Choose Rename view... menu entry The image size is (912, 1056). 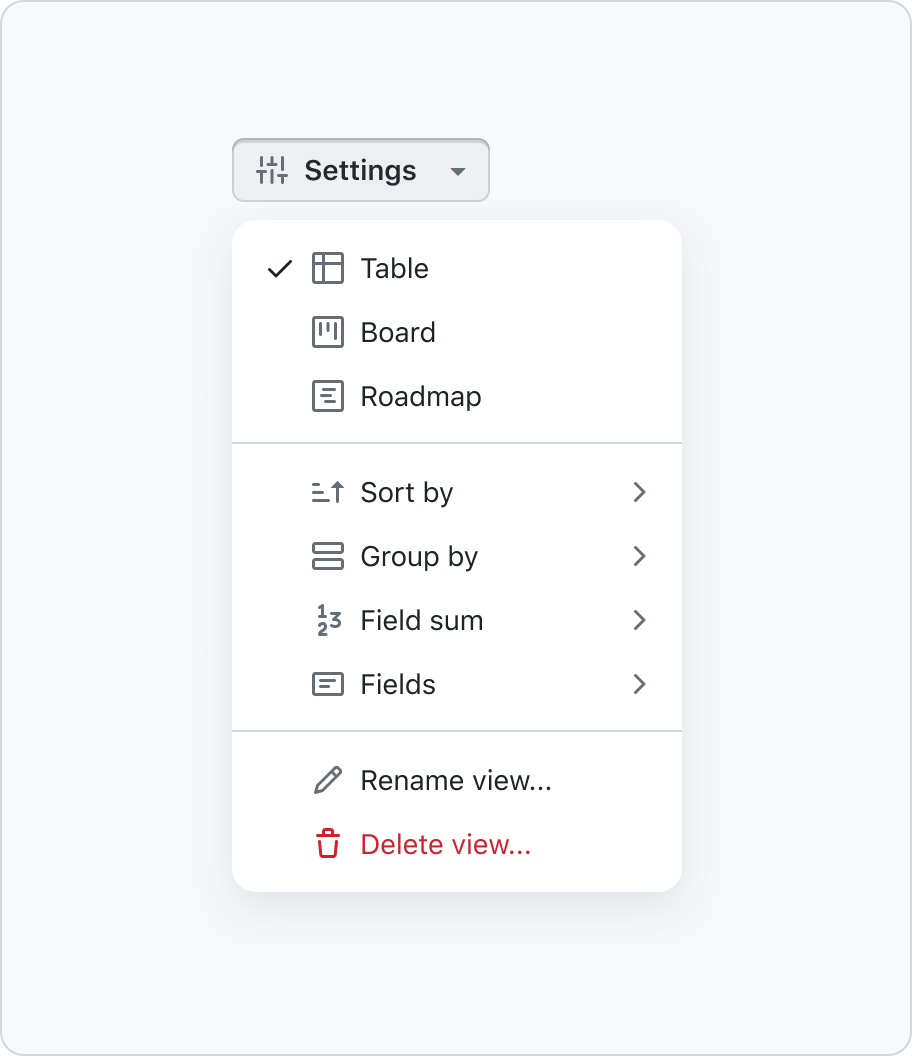tap(457, 780)
